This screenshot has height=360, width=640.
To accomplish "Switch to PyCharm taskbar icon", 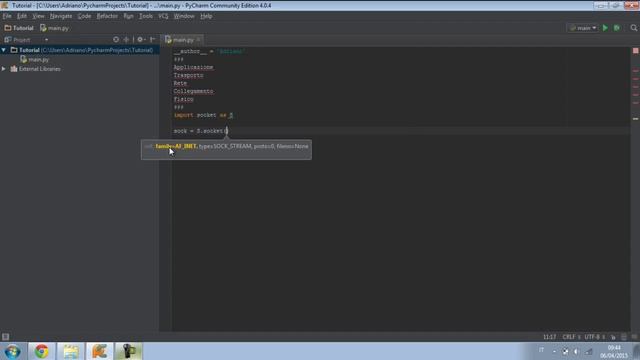I will tap(100, 351).
